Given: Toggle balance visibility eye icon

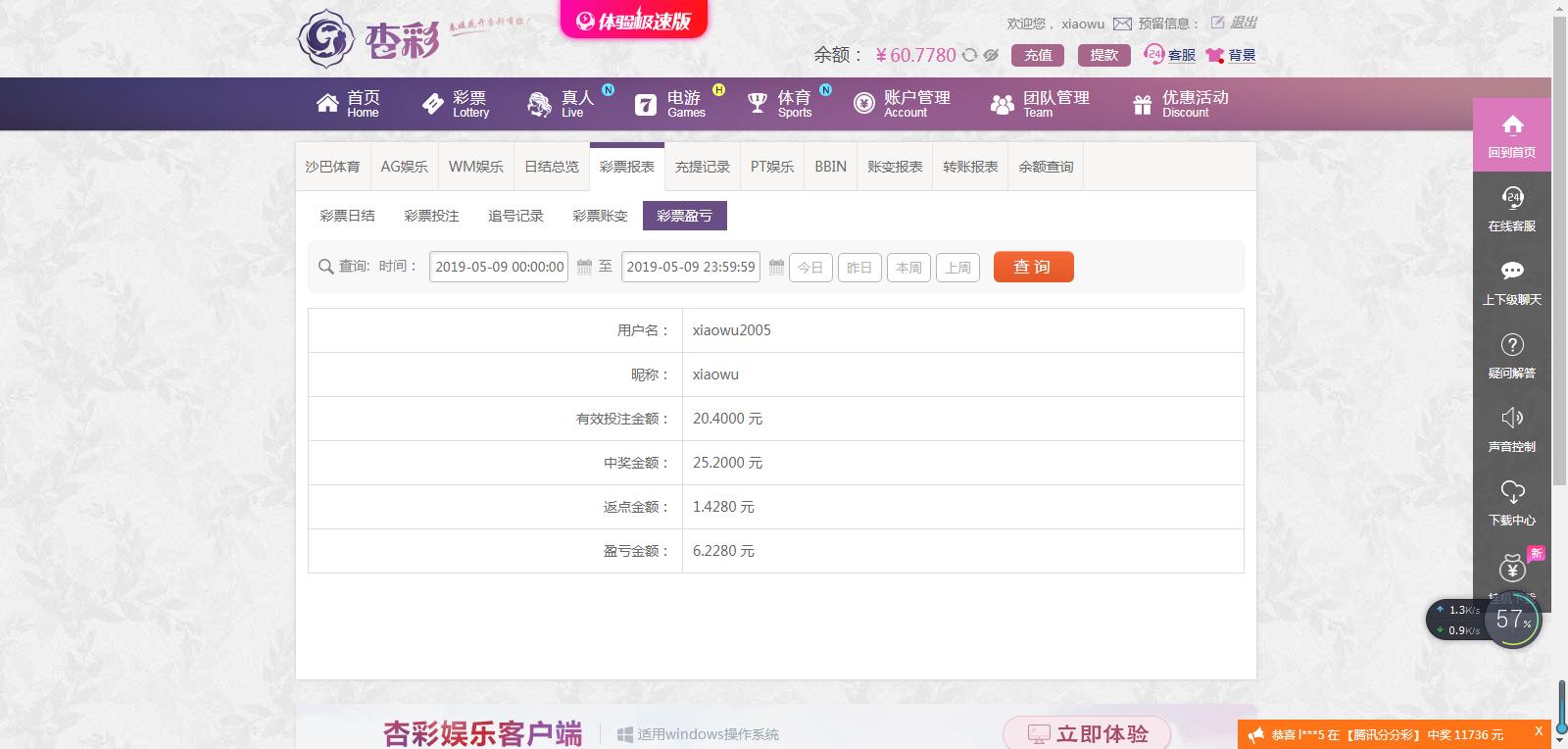Looking at the screenshot, I should pyautogui.click(x=991, y=56).
